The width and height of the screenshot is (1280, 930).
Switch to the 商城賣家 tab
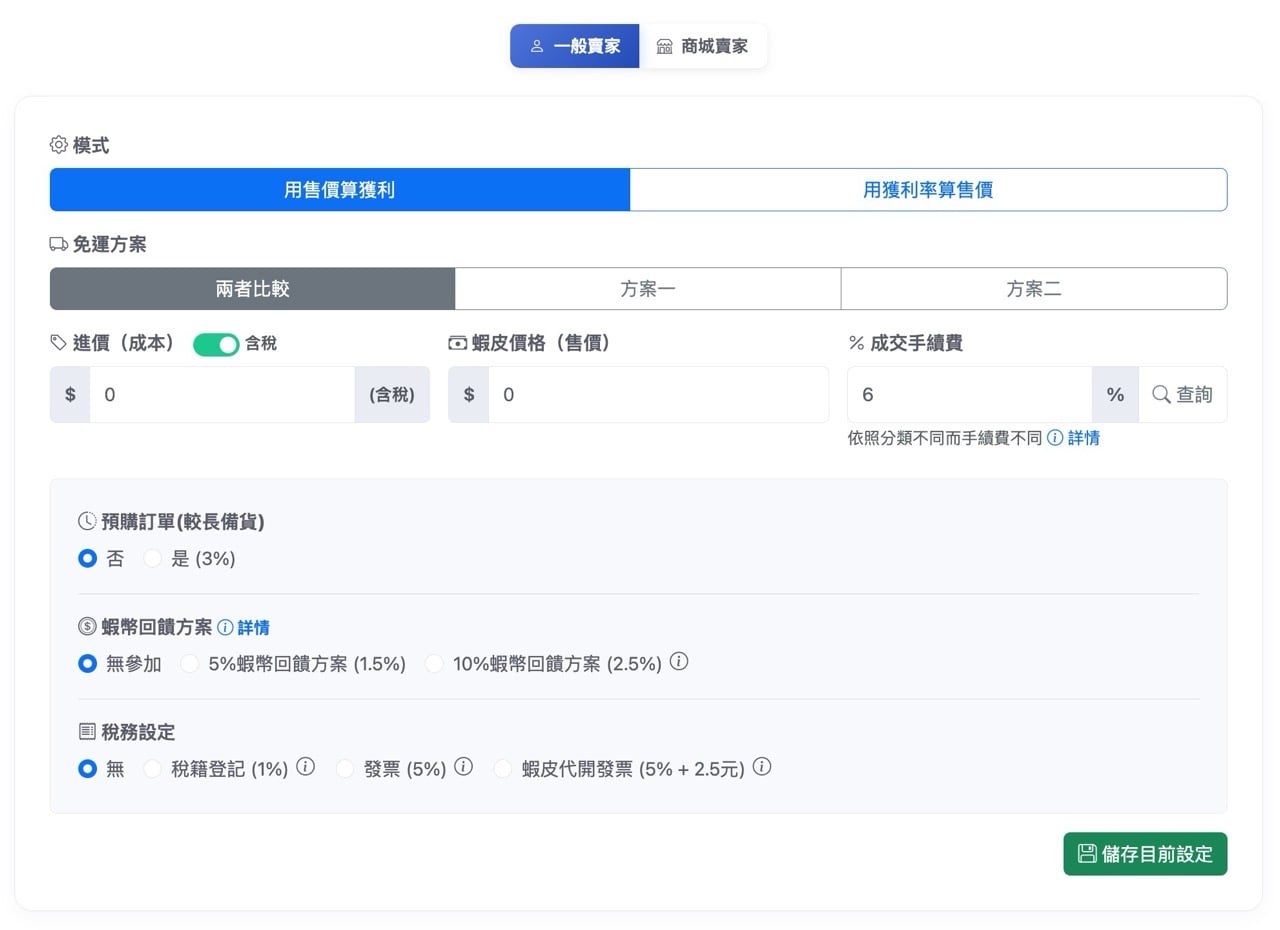[x=704, y=45]
